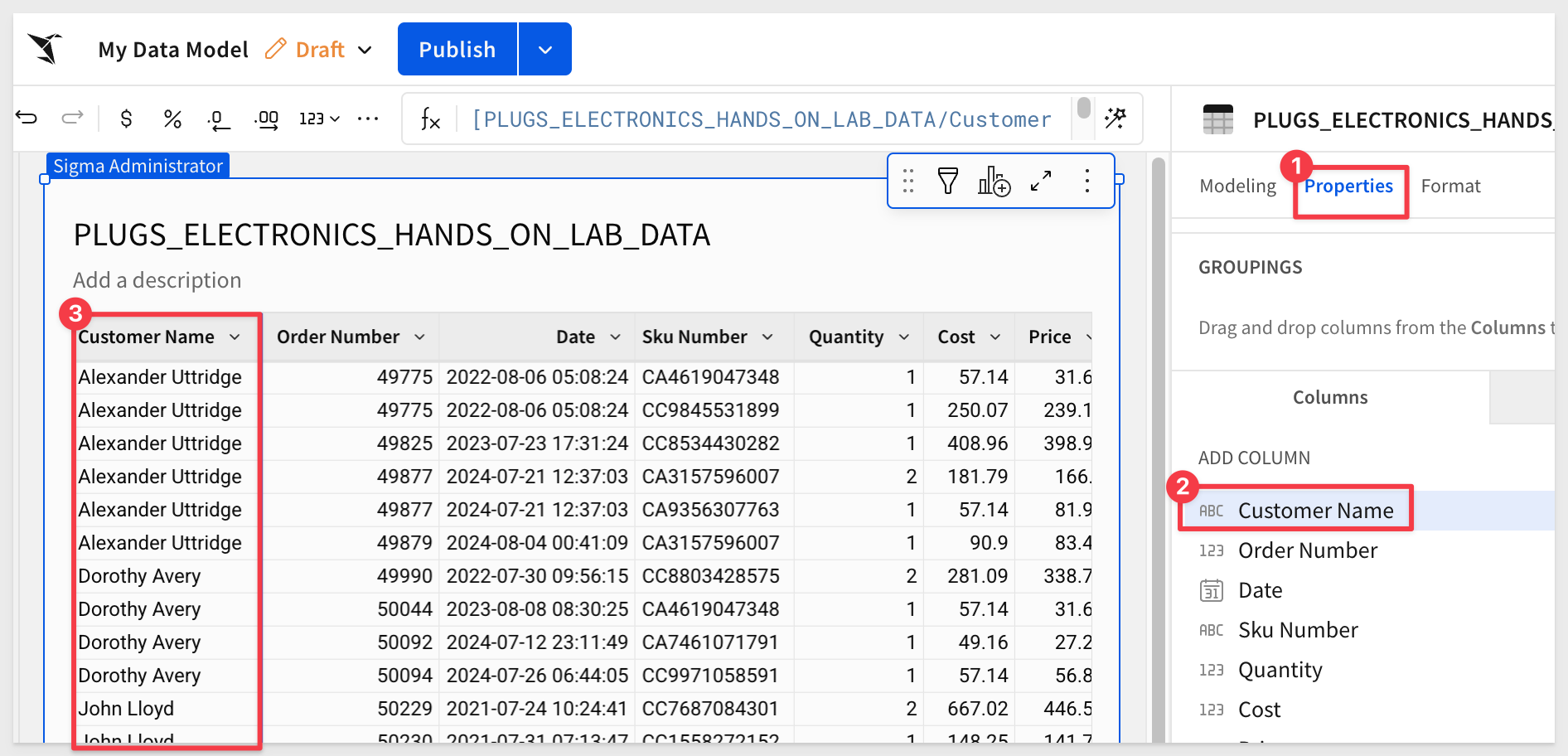Click the Sigma Administrator tag
Viewport: 1568px width, 756px height.
point(138,166)
